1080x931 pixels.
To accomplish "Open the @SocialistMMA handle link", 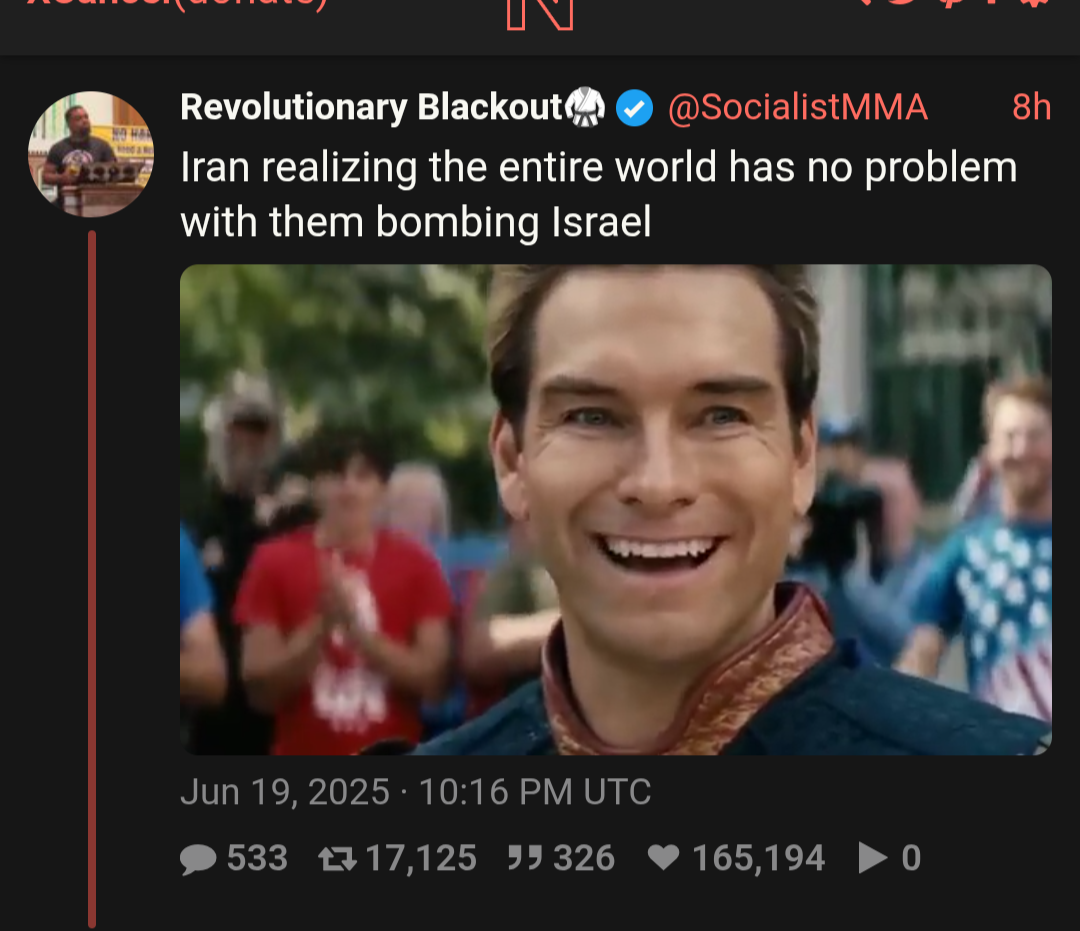I will [798, 107].
